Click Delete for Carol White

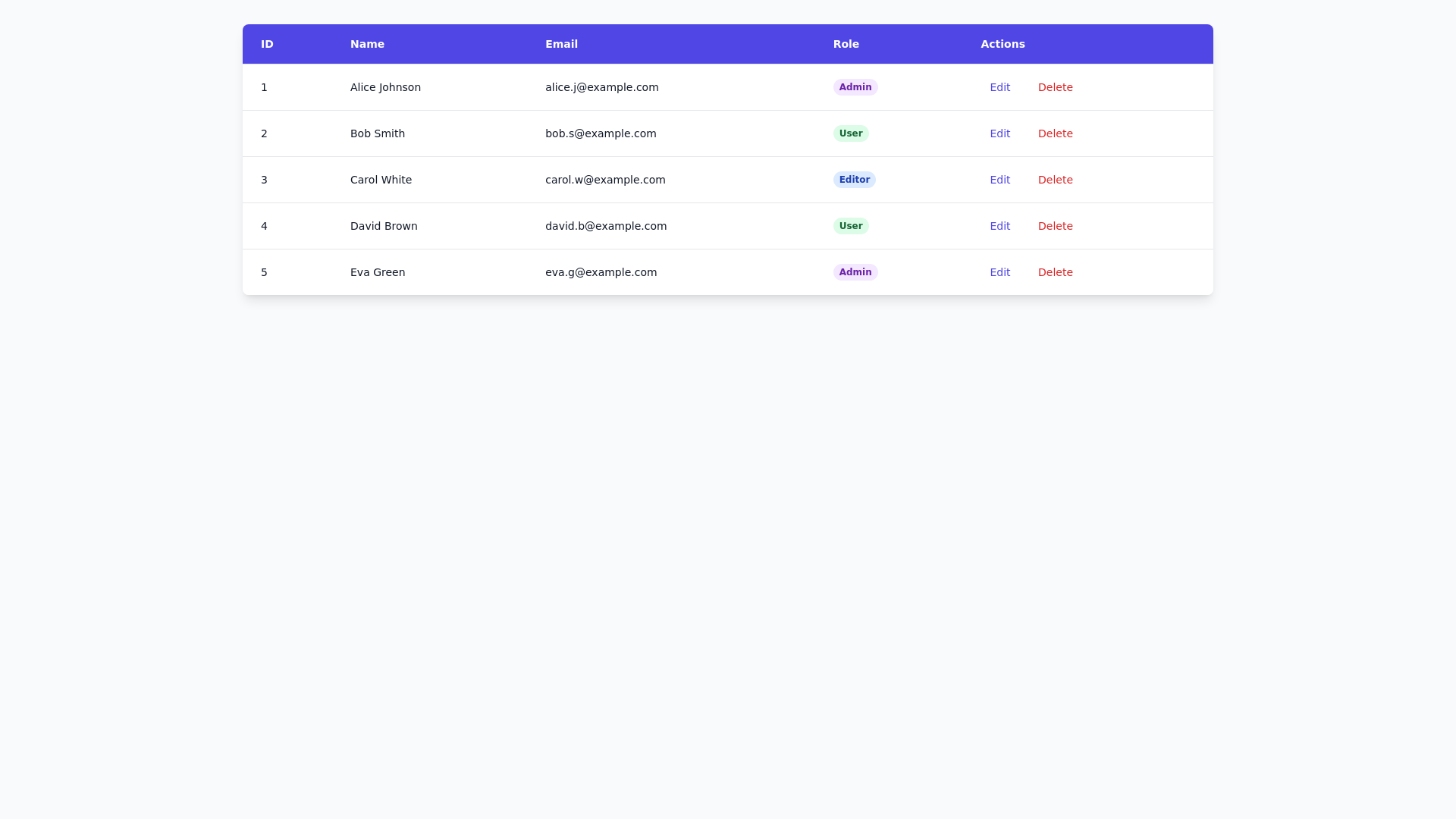pyautogui.click(x=1055, y=180)
